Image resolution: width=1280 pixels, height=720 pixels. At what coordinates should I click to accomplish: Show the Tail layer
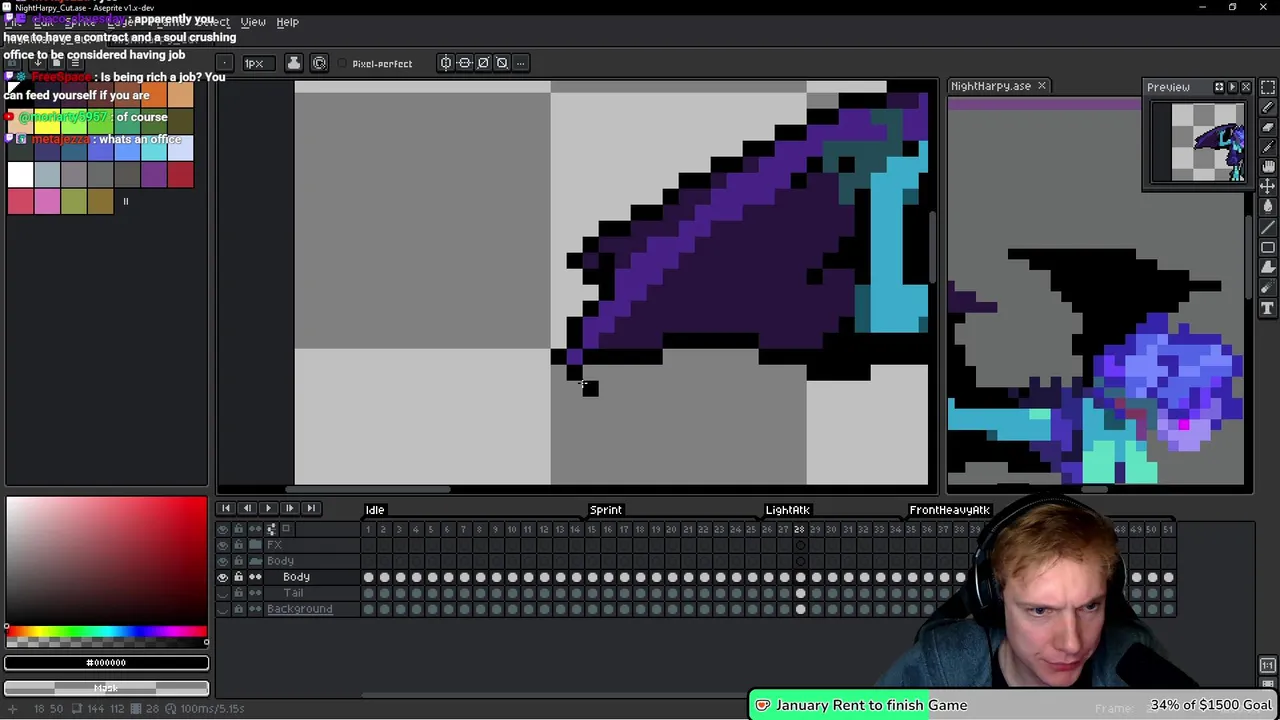point(223,593)
